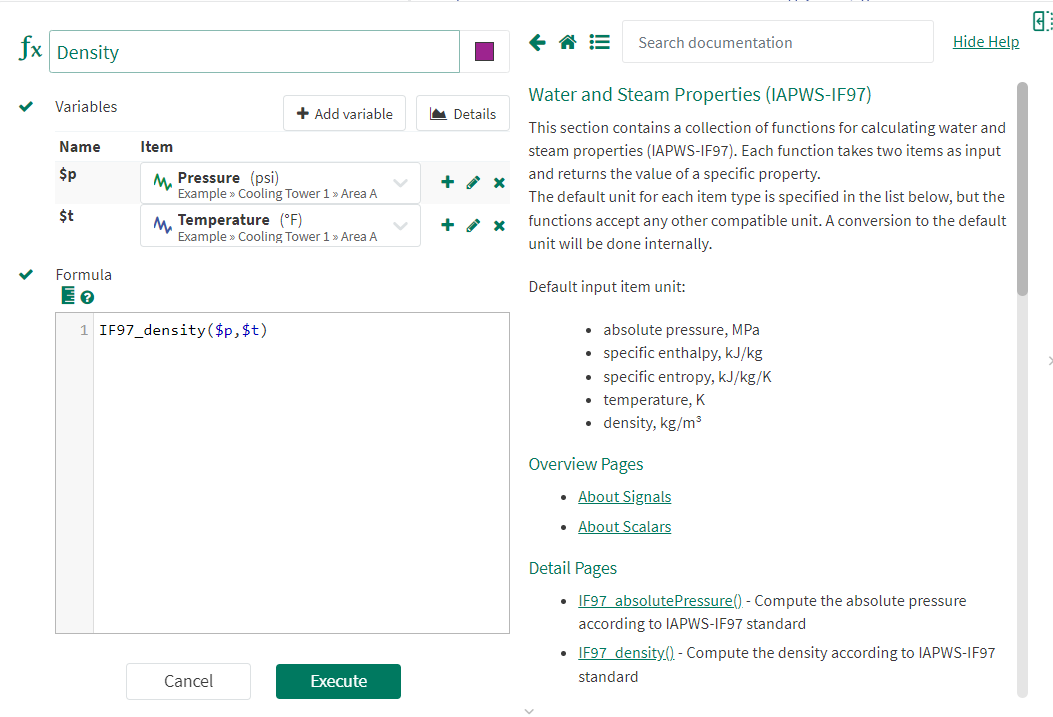This screenshot has width=1053, height=717.
Task: Open the documentation table of contents list
Action: (599, 42)
